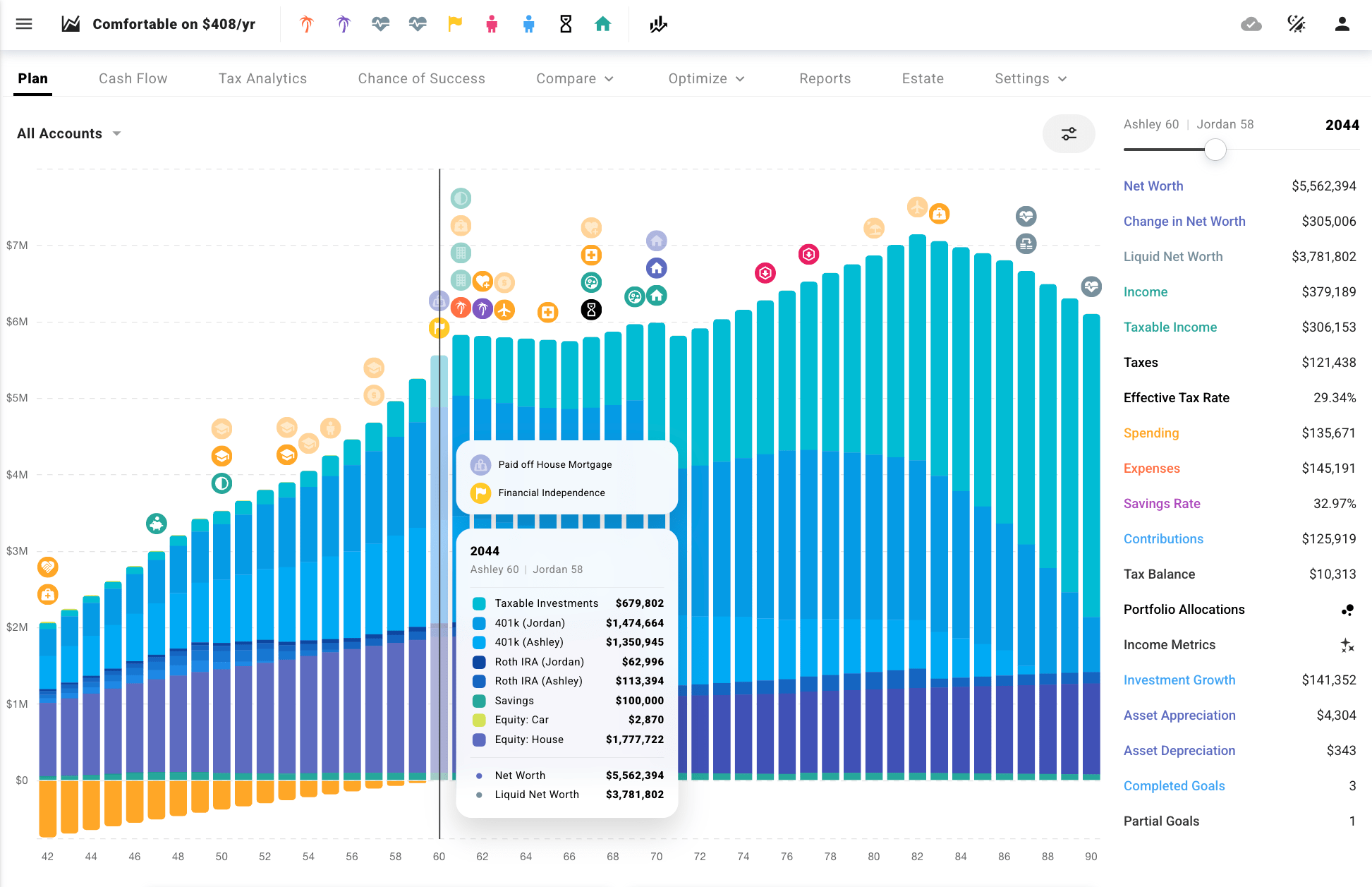Click the chart bar at age 82

(x=917, y=507)
